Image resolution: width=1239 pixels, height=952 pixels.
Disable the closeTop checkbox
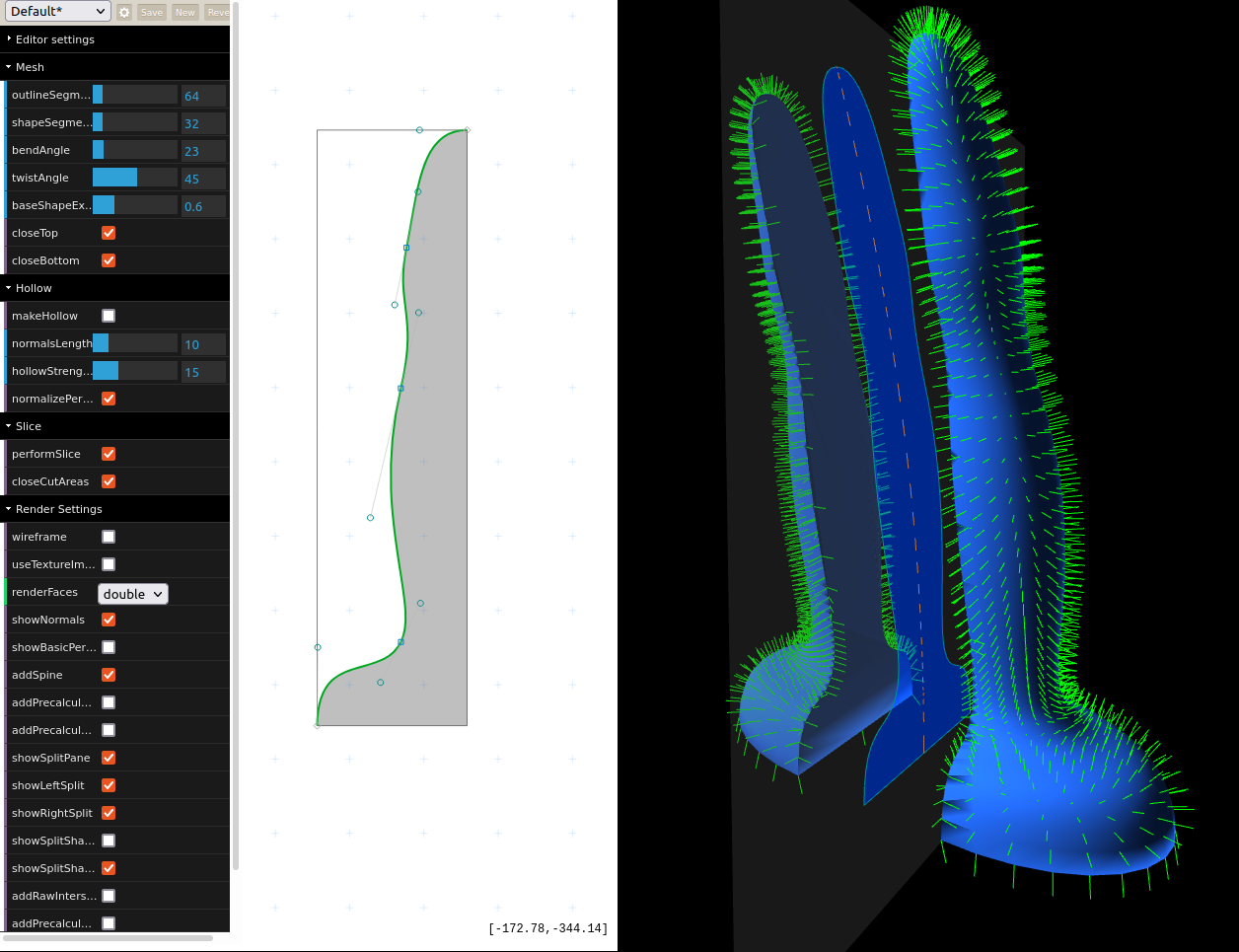[109, 233]
